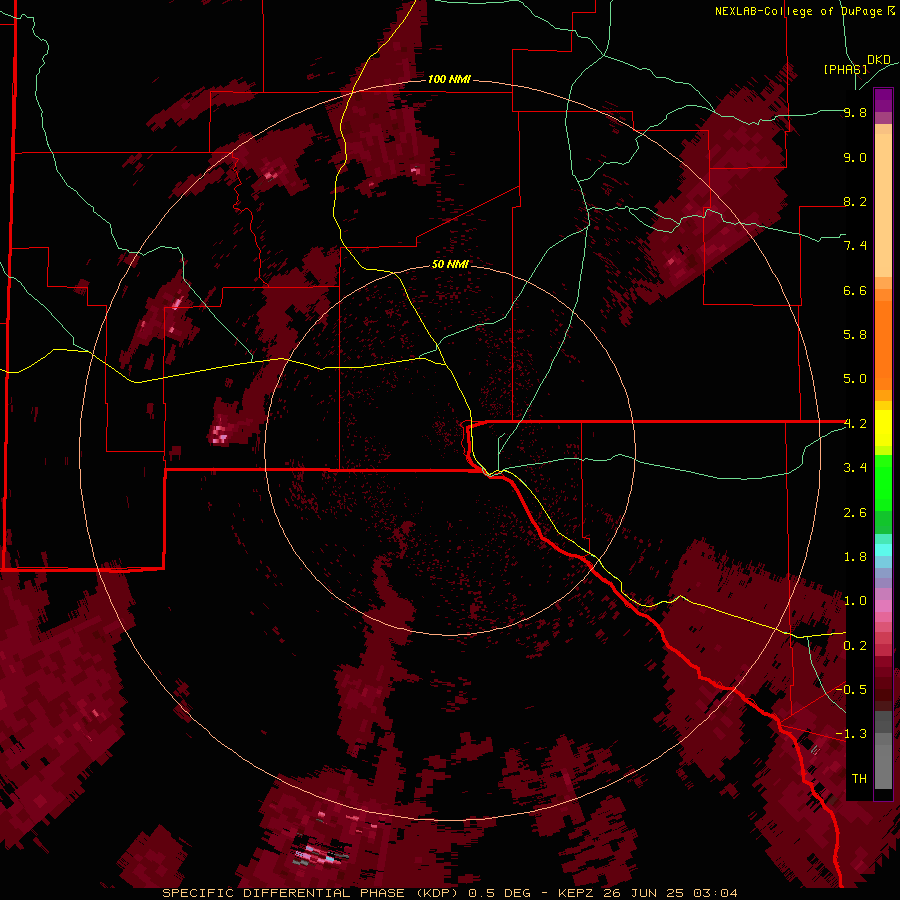Select the 5.0 scale value

click(x=855, y=379)
